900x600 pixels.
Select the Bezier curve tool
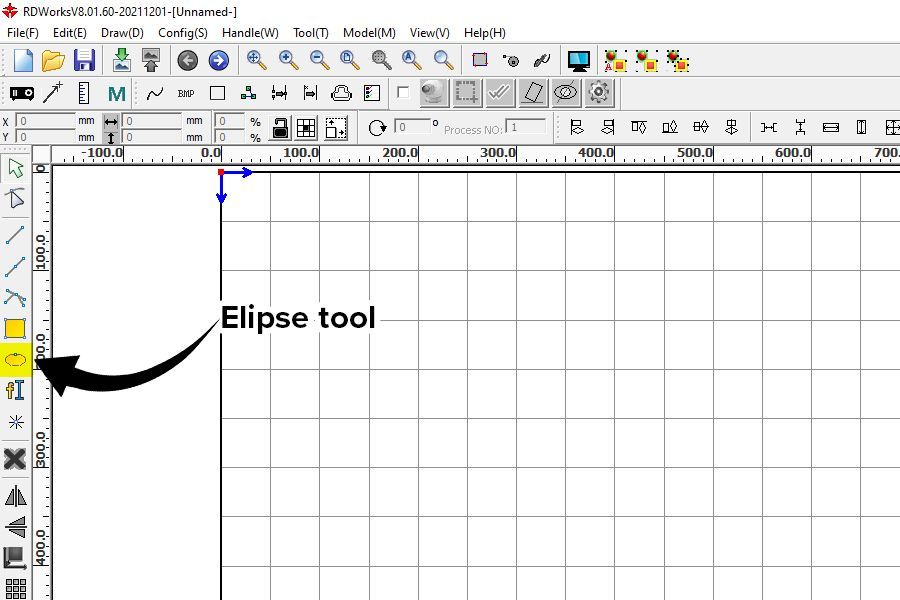tap(15, 296)
